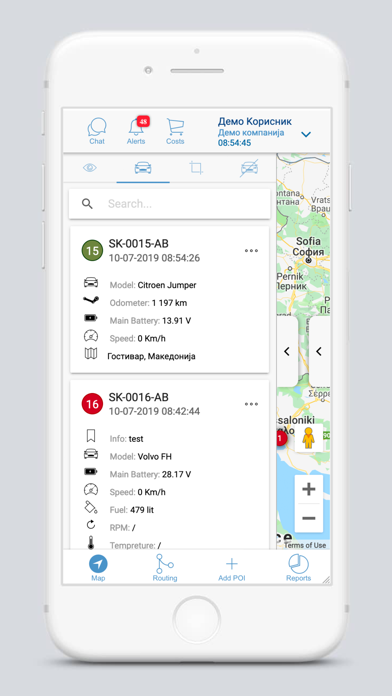Viewport: 392px width, 696px height.
Task: Click the Search input field
Action: pyautogui.click(x=170, y=204)
